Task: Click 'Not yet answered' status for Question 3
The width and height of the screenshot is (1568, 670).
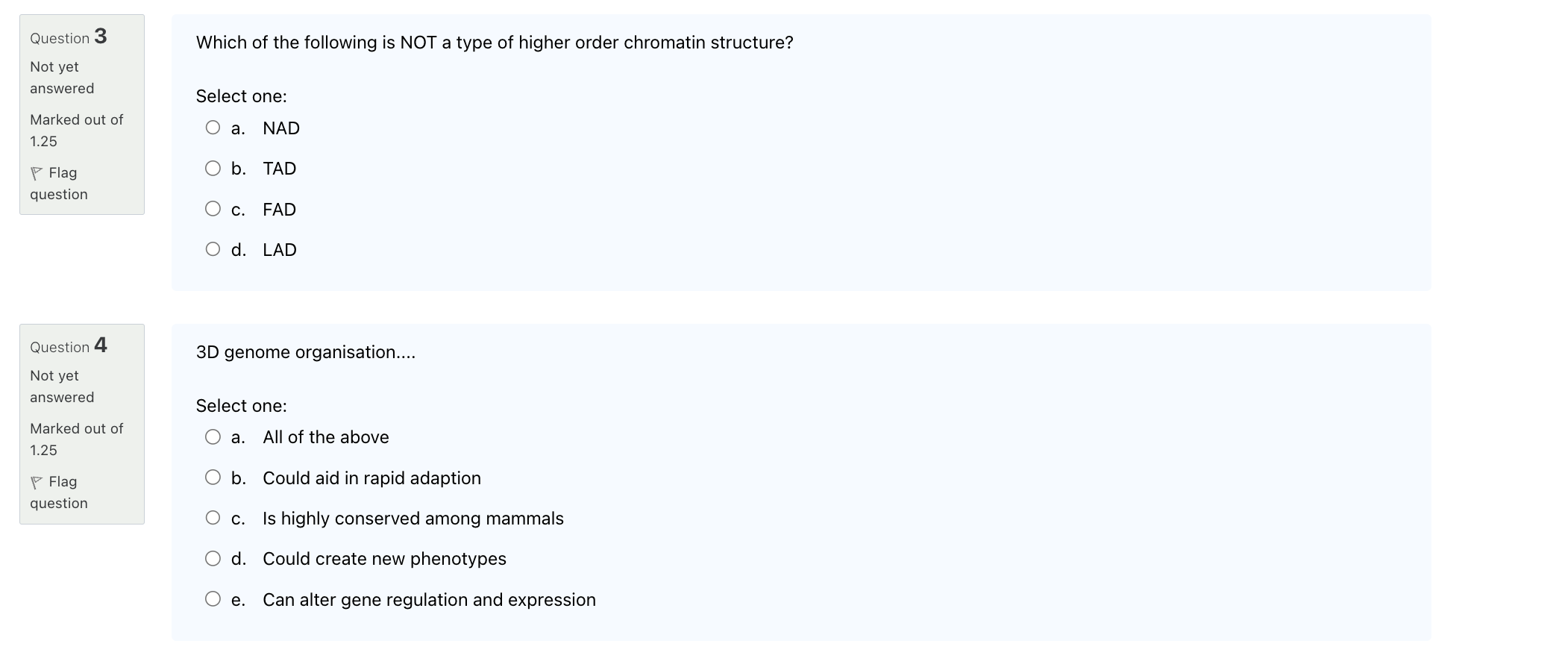Action: pos(61,77)
